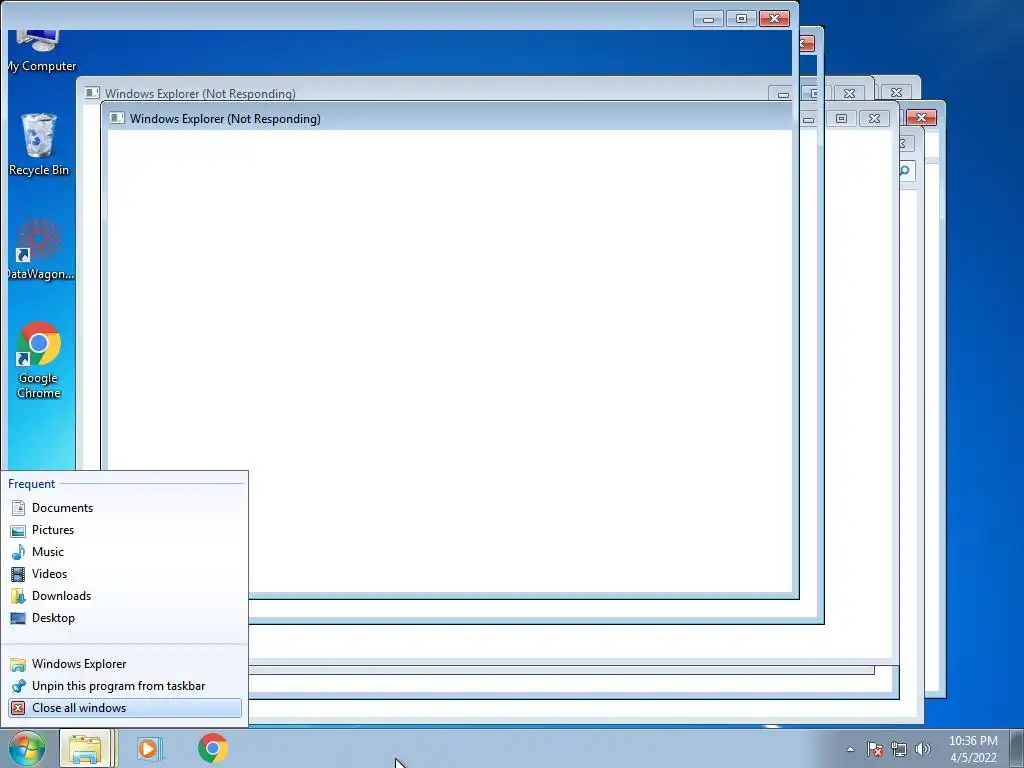Click the Documents file icon in jump list
The height and width of the screenshot is (768, 1024).
pos(18,507)
